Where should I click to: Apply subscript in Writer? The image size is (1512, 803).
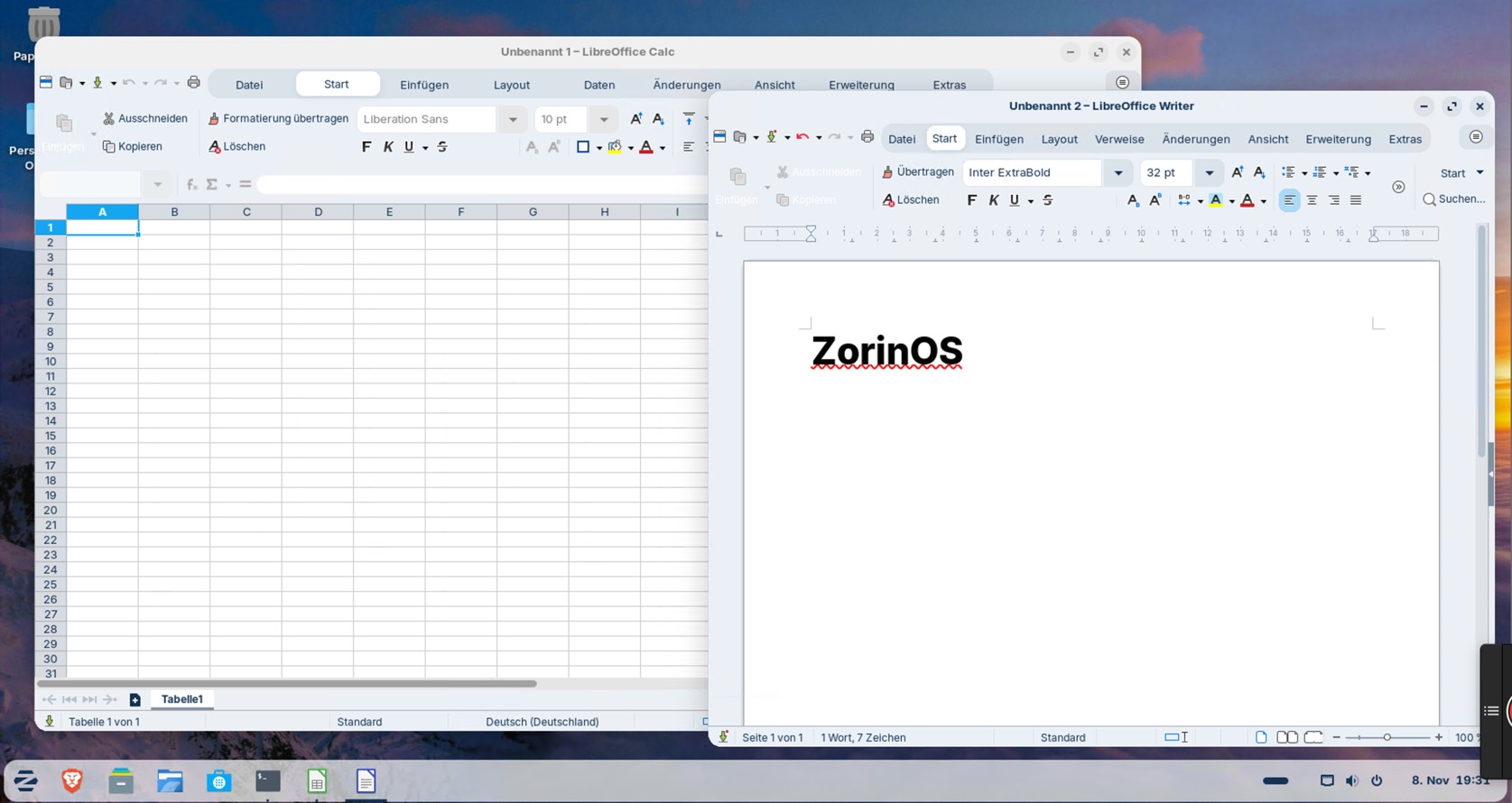pyautogui.click(x=1133, y=200)
